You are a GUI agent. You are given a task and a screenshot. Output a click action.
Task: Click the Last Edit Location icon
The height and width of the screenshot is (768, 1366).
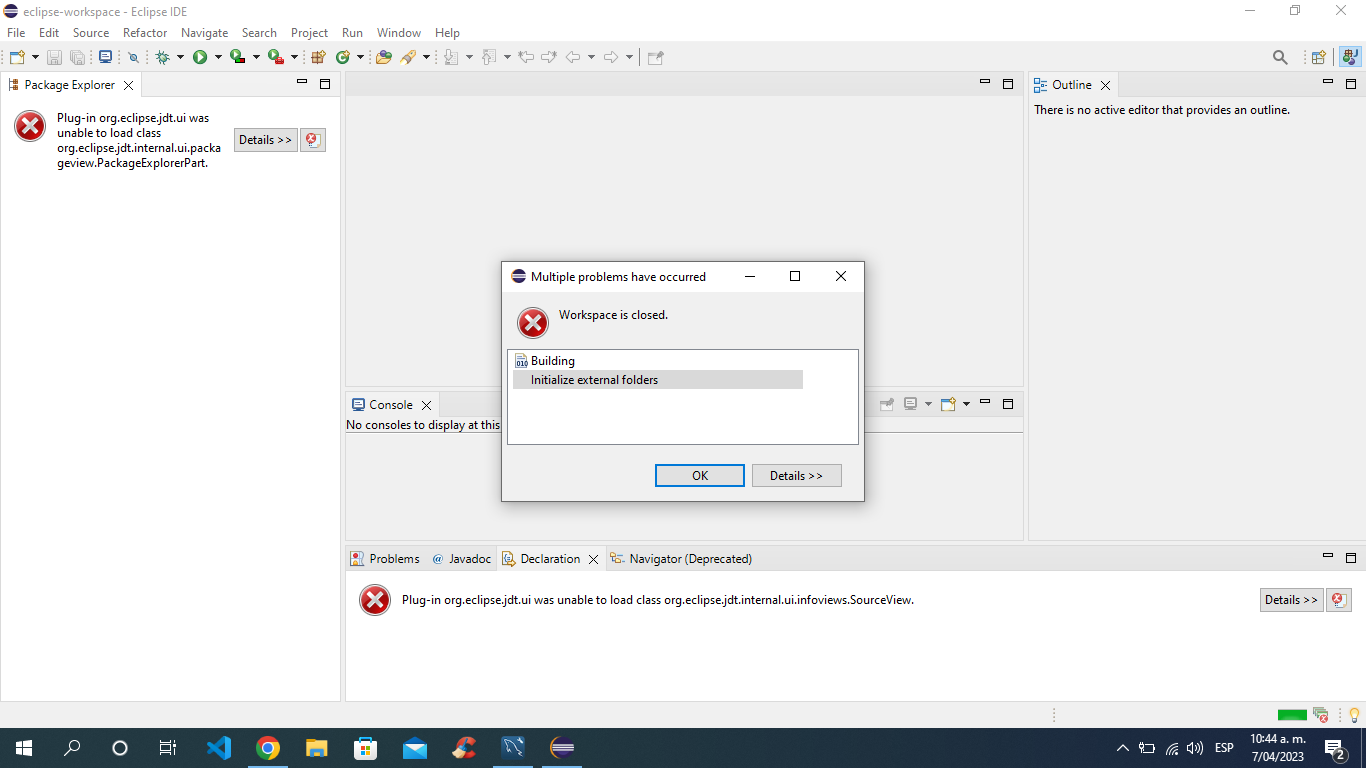(526, 57)
